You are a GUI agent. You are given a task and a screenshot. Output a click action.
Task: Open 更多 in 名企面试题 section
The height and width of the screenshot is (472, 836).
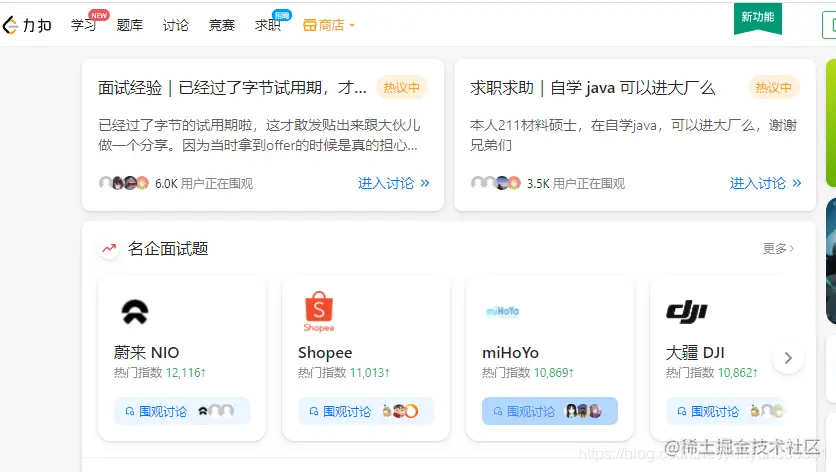click(778, 249)
